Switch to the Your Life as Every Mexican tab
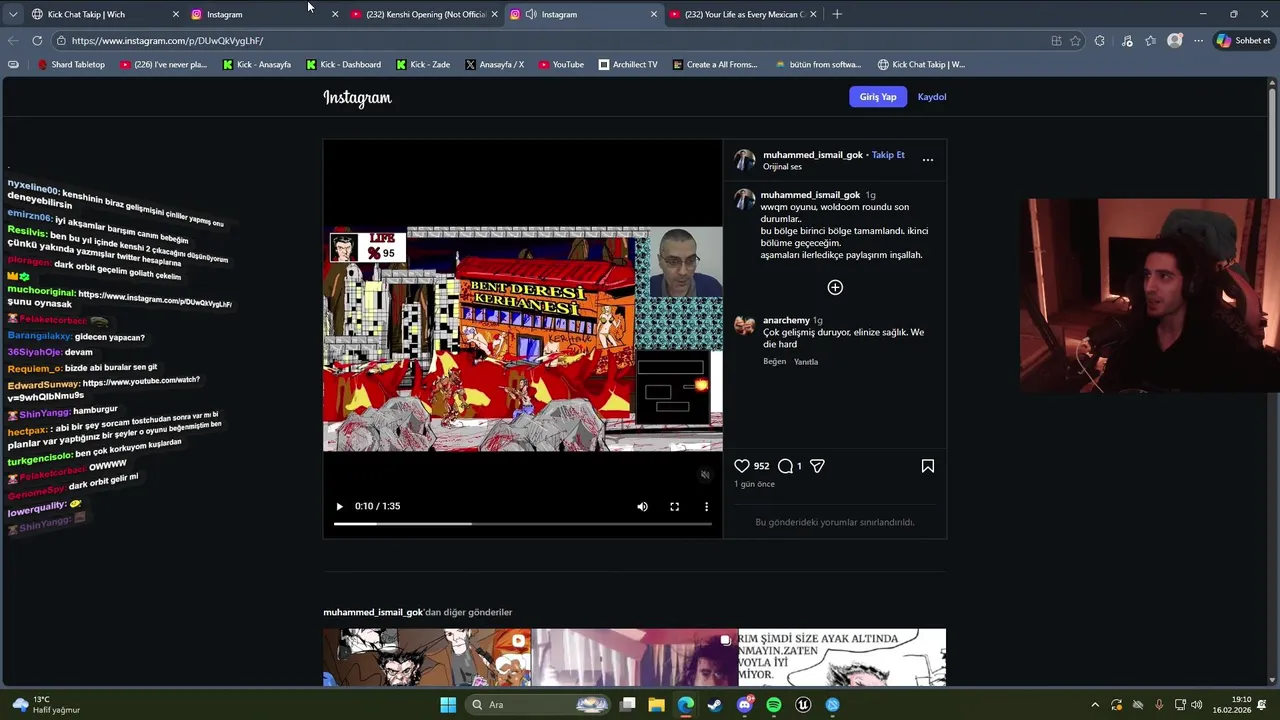The width and height of the screenshot is (1280, 720). pos(743,14)
